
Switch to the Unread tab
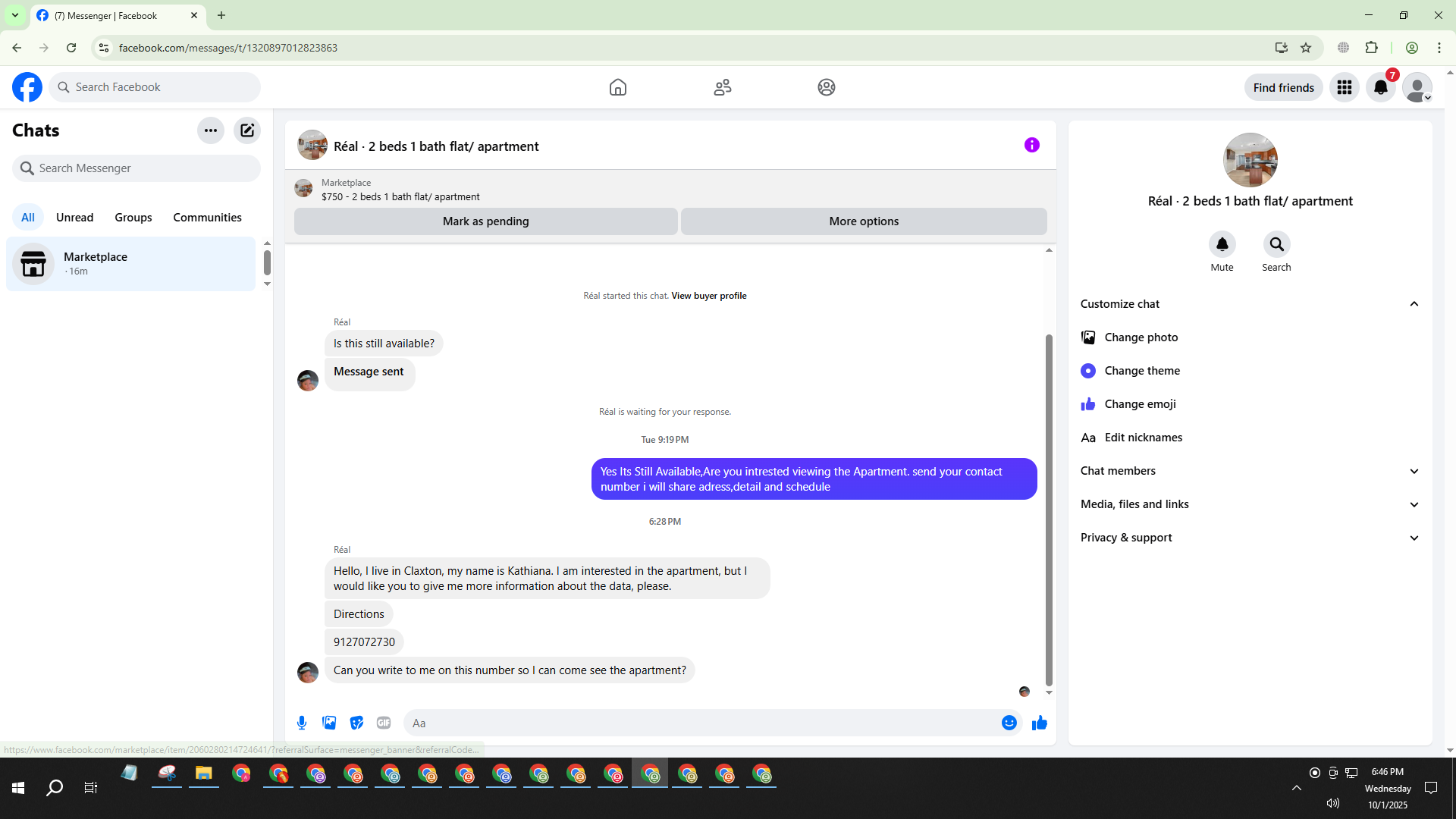75,218
